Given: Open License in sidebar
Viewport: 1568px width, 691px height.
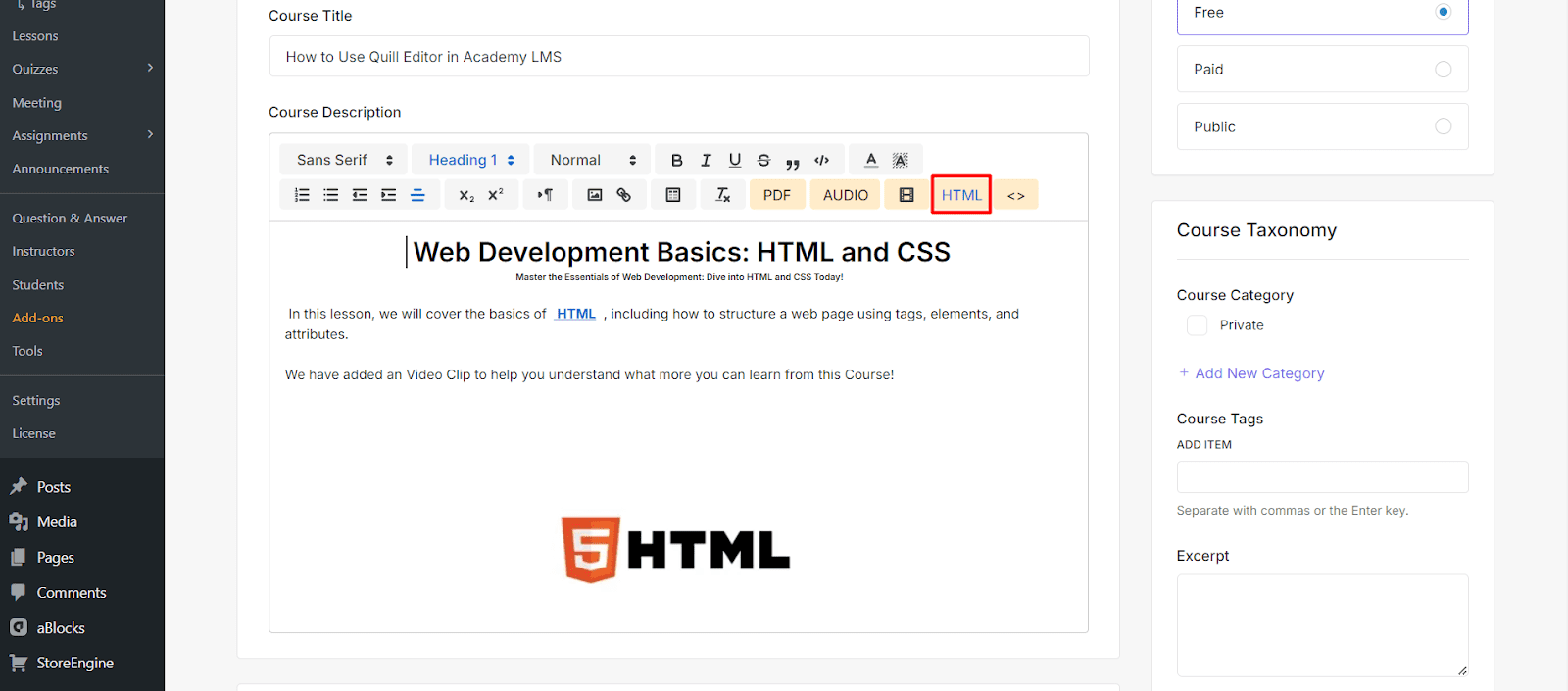Looking at the screenshot, I should click(33, 433).
